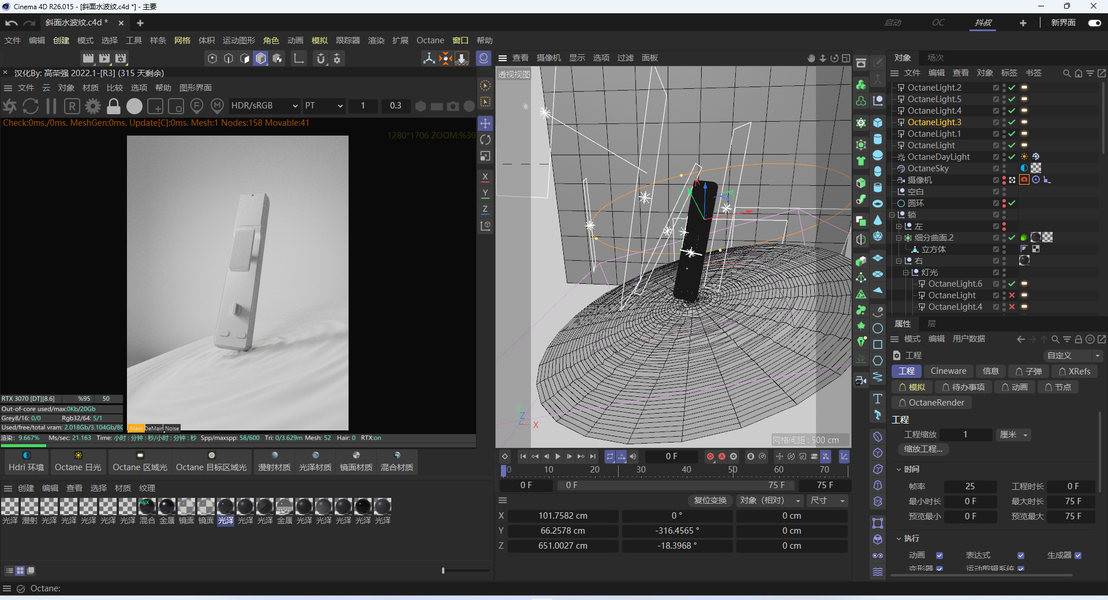Open the Octane menu in menu bar
1108x600 pixels.
coord(430,41)
